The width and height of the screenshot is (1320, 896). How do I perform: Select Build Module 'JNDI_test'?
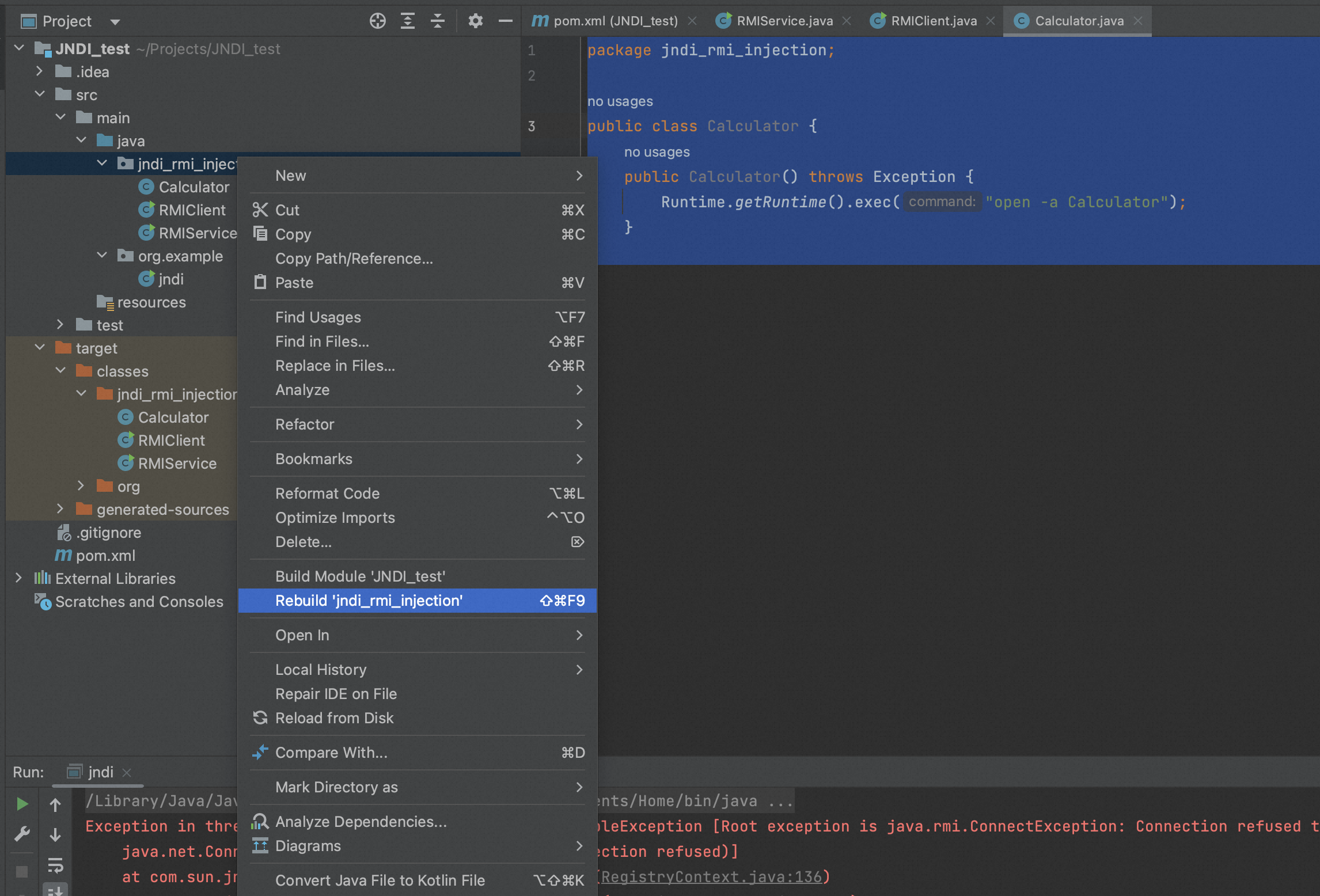[418, 576]
